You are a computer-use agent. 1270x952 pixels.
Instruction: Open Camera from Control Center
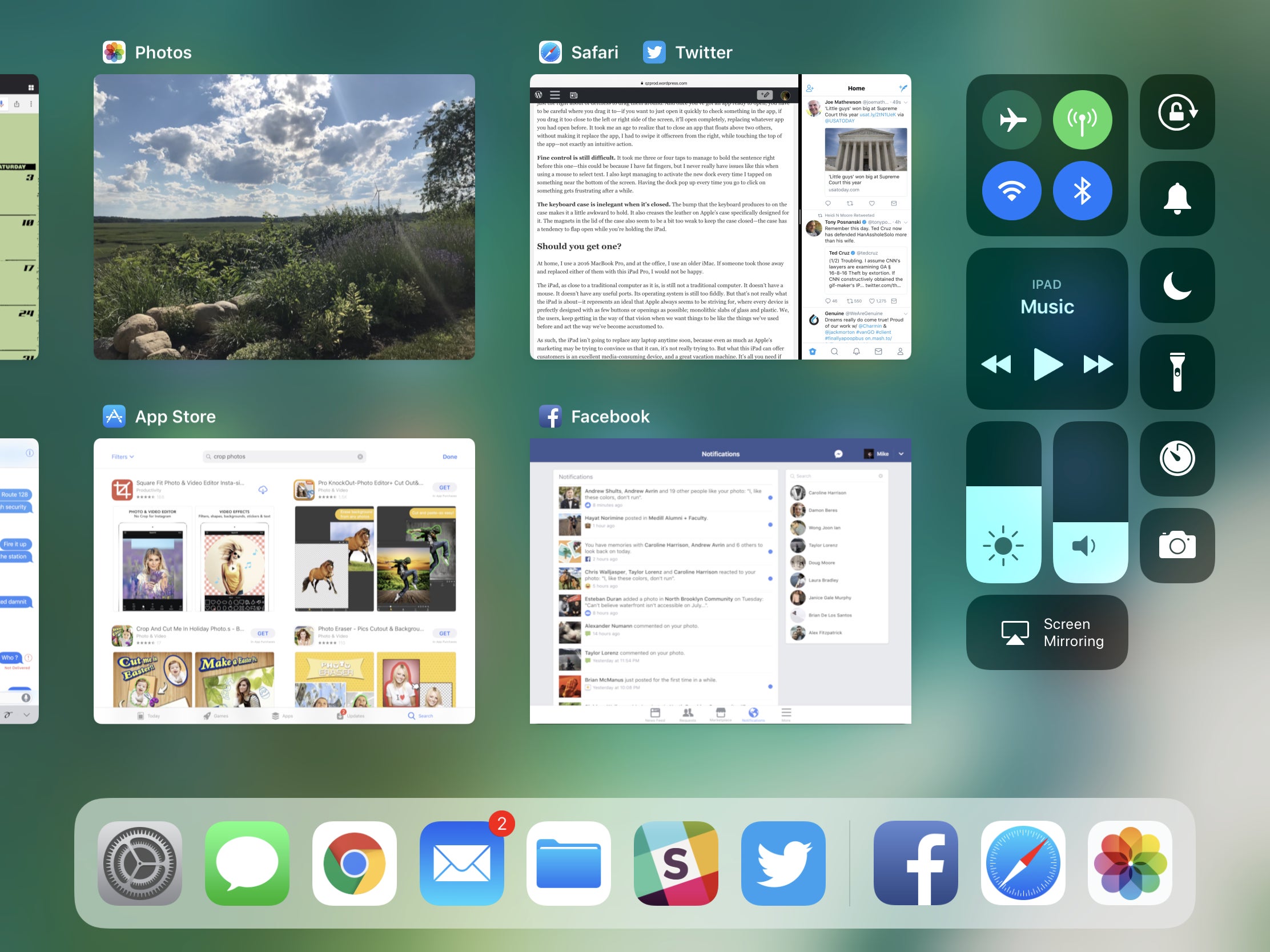click(x=1177, y=545)
